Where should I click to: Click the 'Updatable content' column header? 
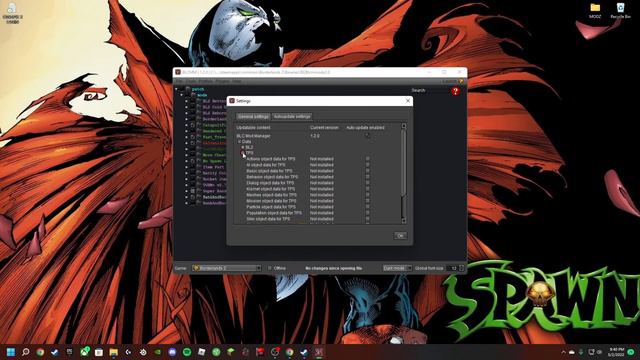[253, 127]
